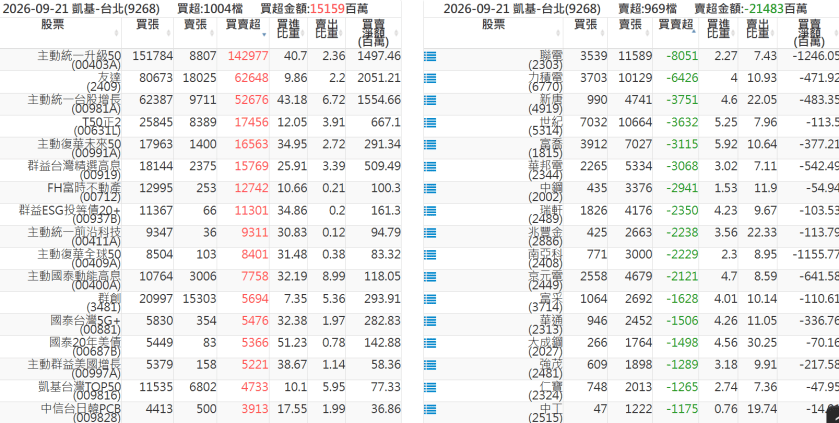Sort left table by 買張 column
This screenshot has height=423, width=839.
tap(147, 33)
